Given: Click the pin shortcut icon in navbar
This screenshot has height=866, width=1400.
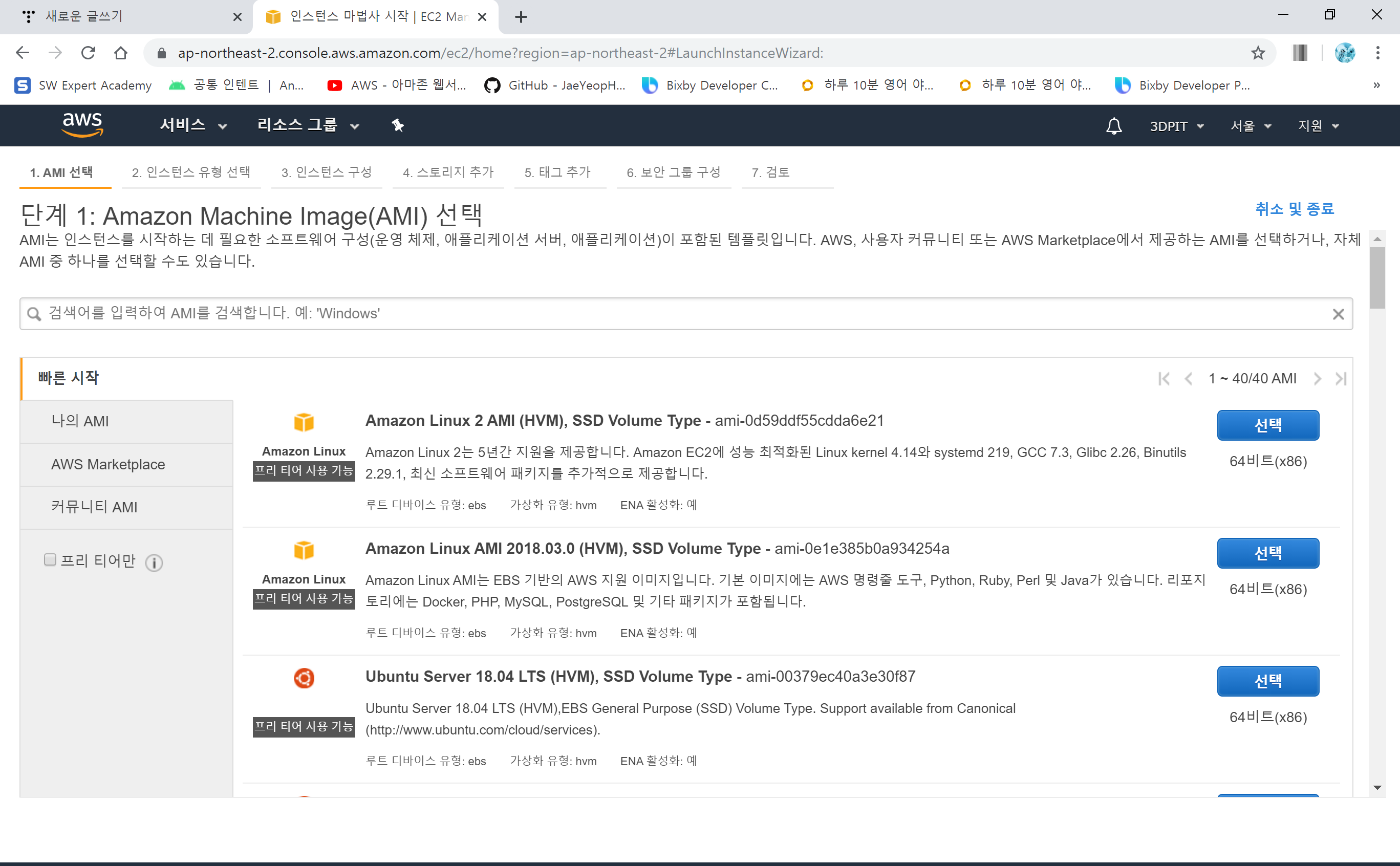Looking at the screenshot, I should click(398, 125).
